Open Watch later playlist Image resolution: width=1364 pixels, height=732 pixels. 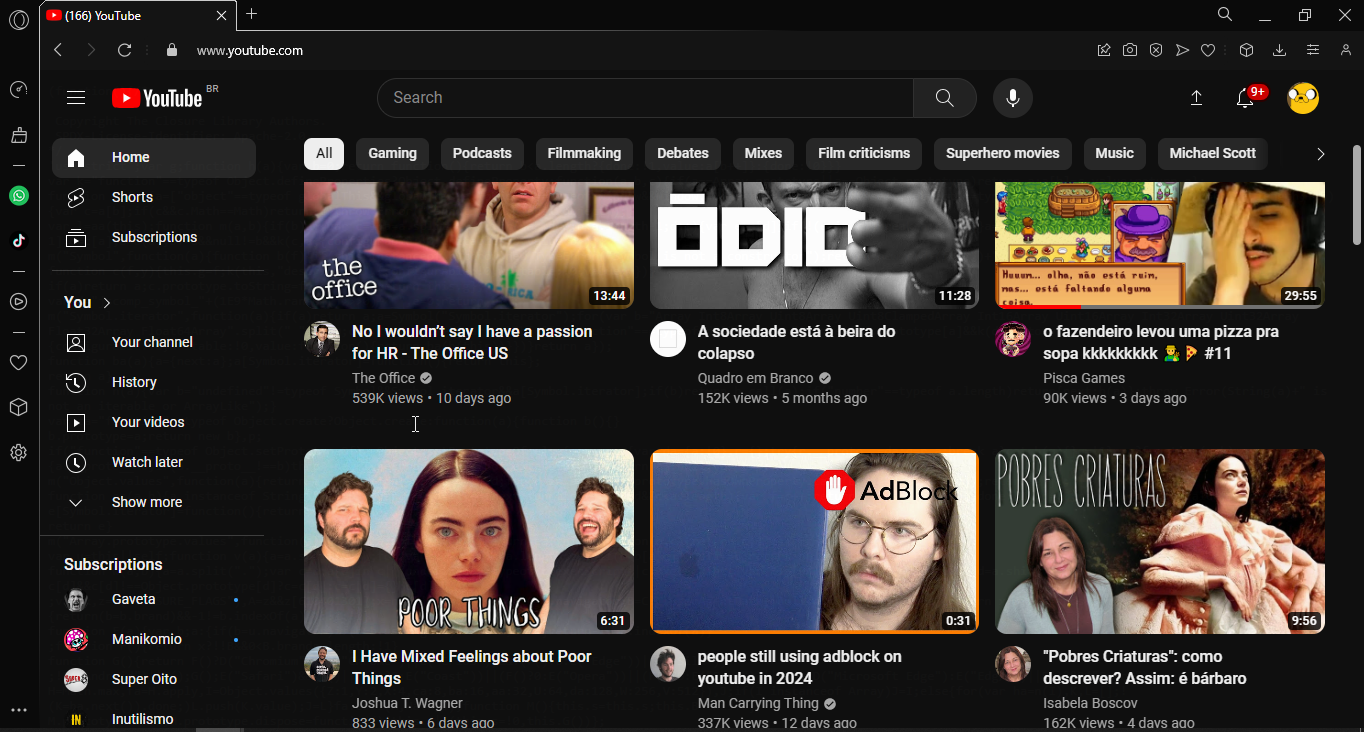(x=154, y=462)
